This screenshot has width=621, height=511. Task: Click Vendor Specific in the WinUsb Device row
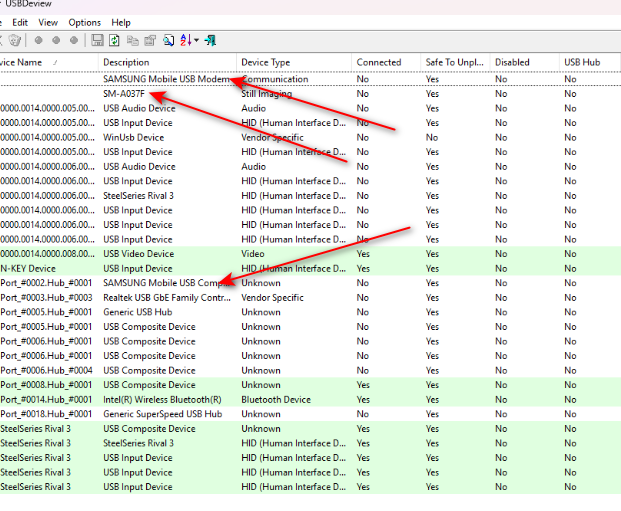click(272, 137)
